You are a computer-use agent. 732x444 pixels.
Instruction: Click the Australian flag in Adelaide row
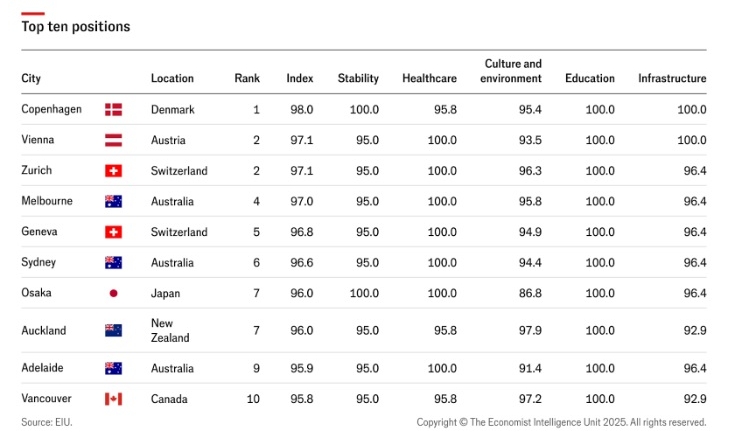point(113,368)
